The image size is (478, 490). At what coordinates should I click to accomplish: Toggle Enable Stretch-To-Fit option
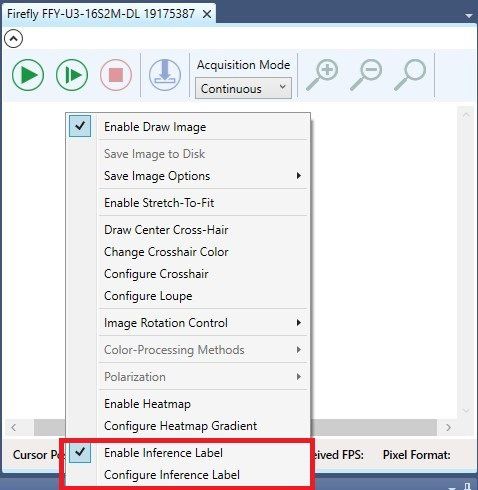(x=187, y=203)
